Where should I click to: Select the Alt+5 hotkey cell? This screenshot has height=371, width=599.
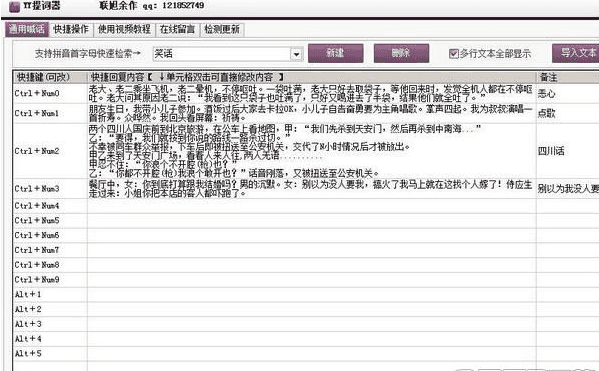[50, 354]
